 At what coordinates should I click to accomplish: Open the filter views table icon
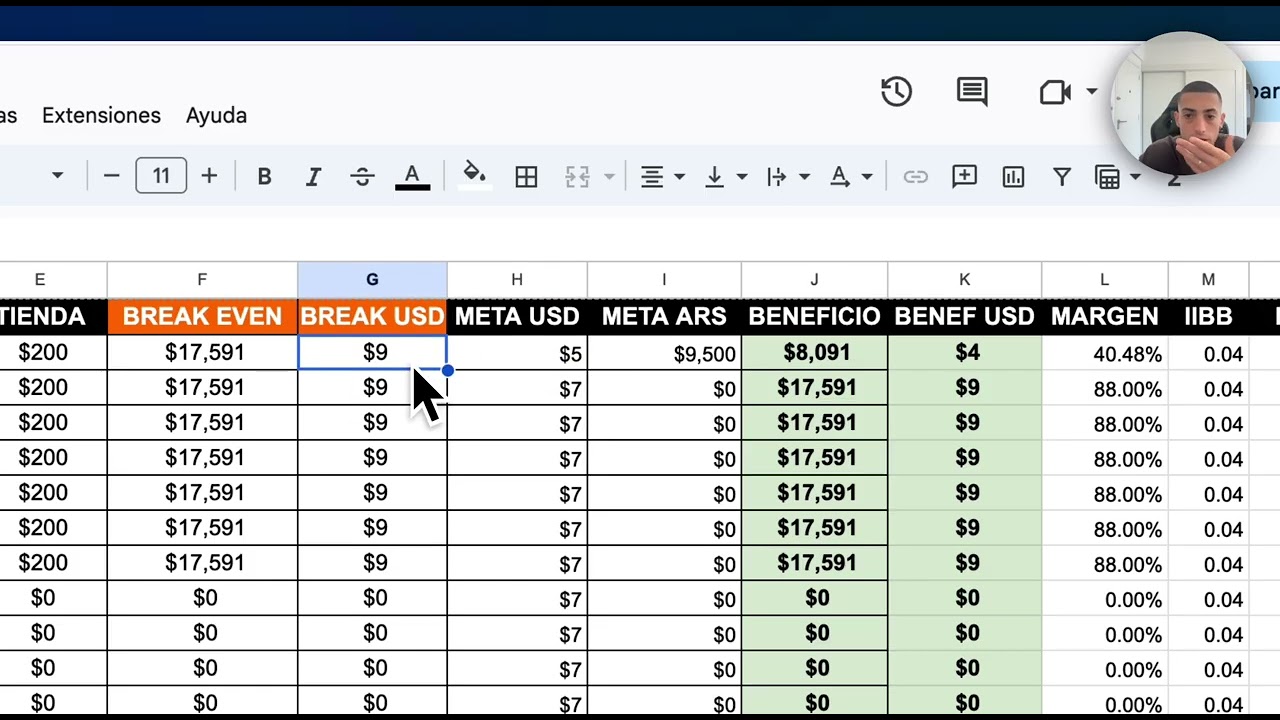tap(1107, 177)
